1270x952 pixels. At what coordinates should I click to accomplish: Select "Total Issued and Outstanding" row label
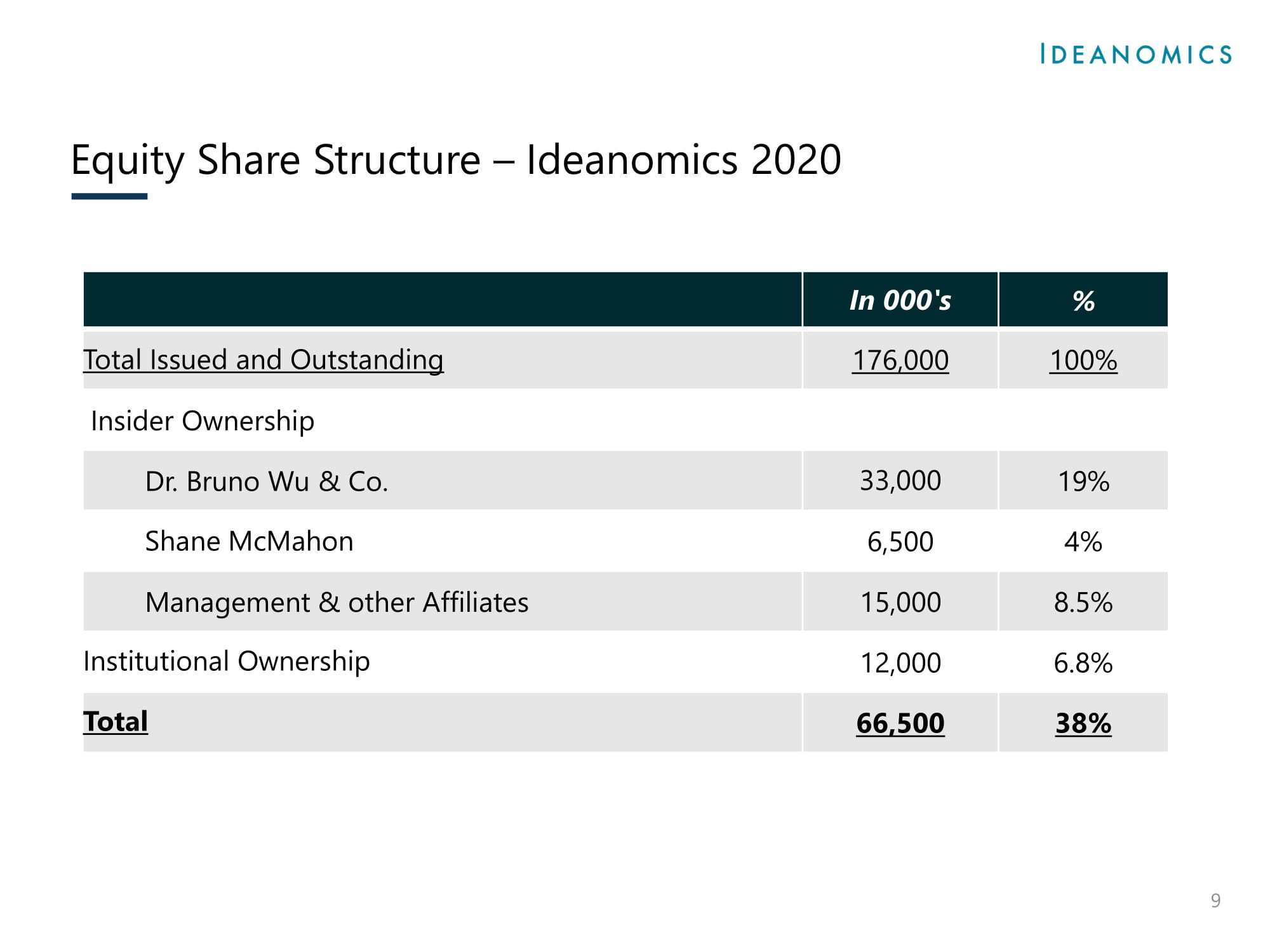tap(264, 360)
